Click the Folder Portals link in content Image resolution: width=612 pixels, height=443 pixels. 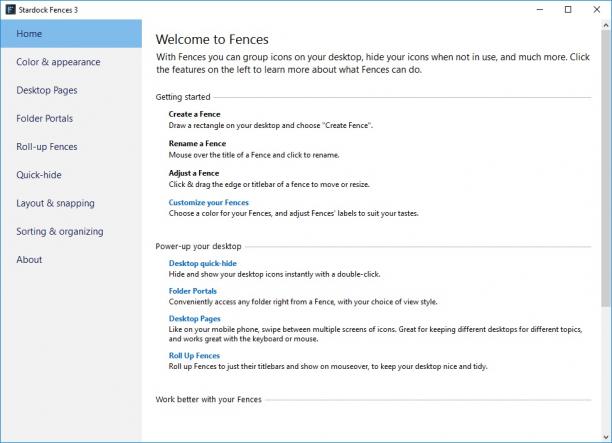click(x=192, y=291)
